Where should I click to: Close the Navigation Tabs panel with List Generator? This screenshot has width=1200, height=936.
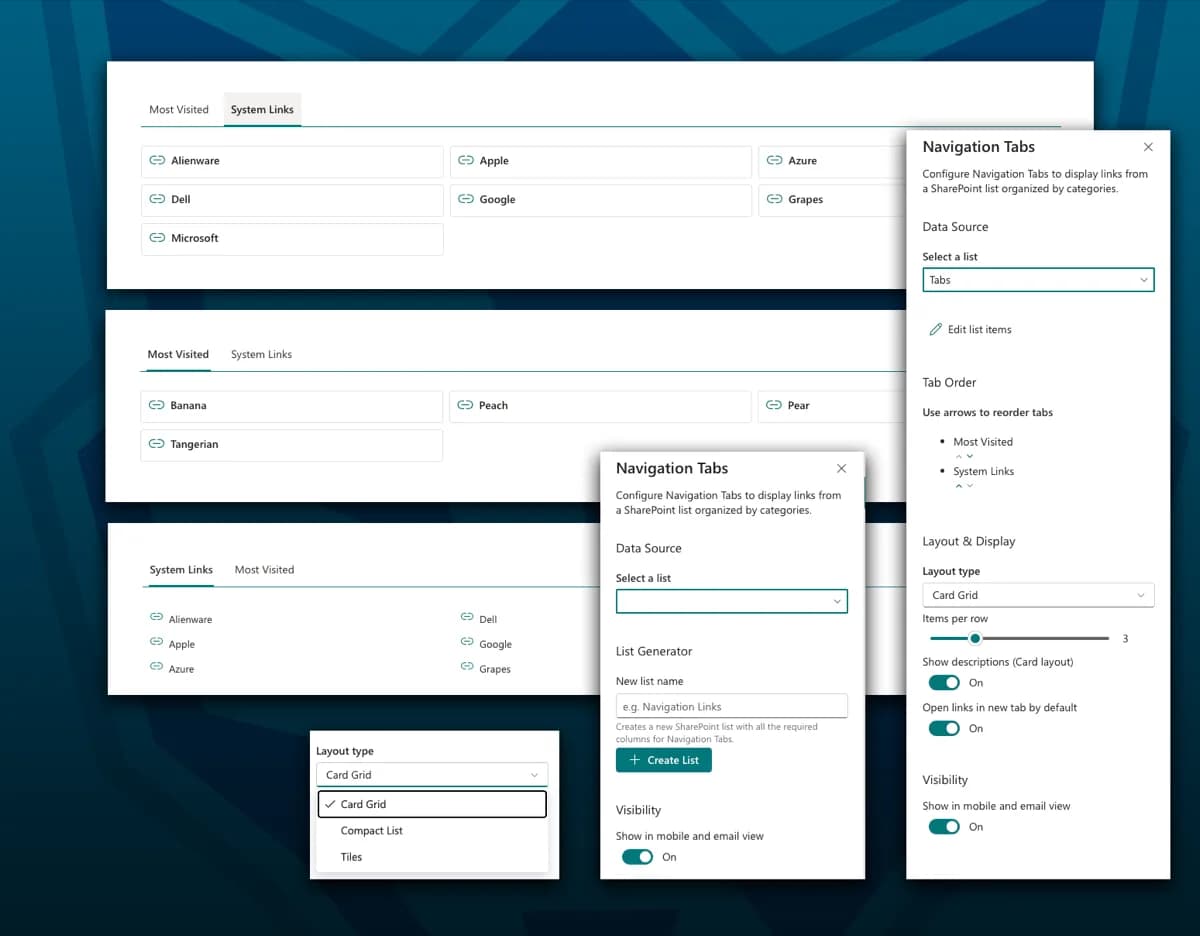(x=841, y=468)
